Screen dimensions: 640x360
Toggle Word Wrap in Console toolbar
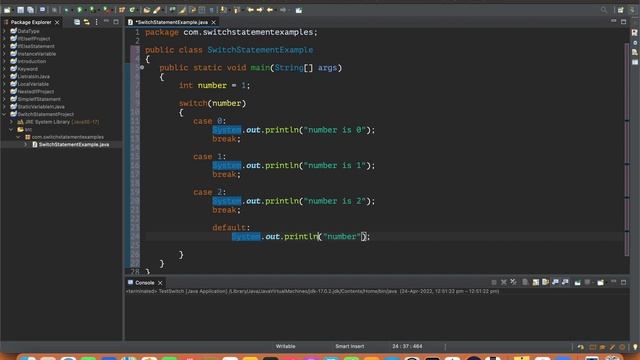click(545, 282)
